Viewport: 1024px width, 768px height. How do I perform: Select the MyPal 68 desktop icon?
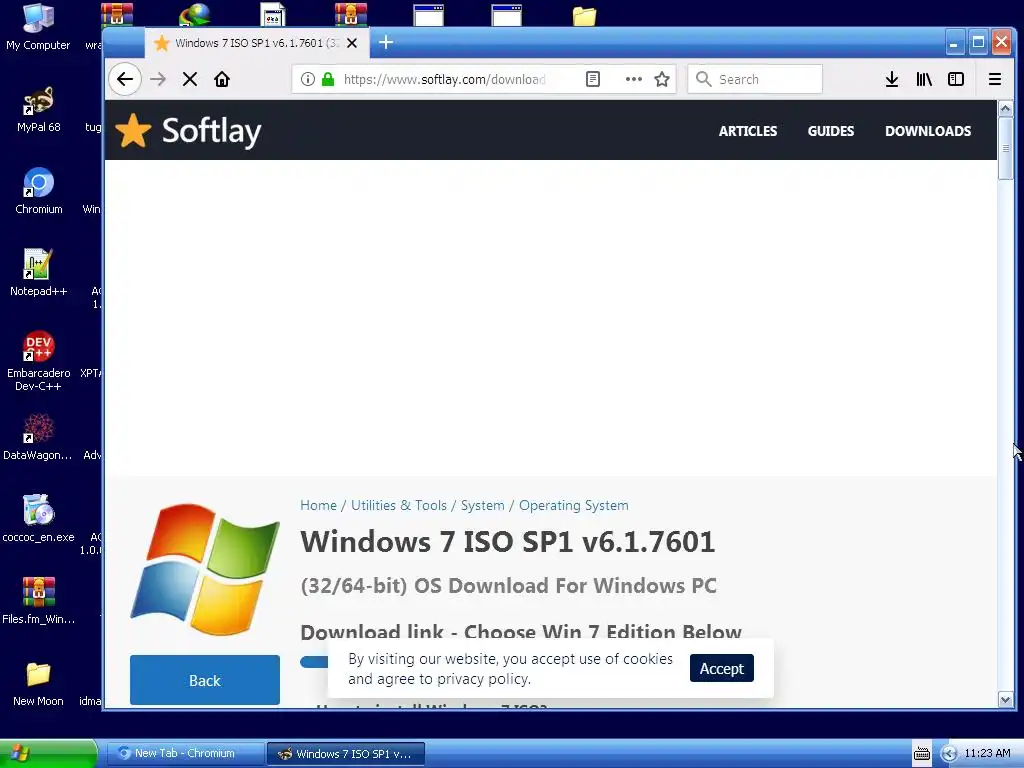point(38,109)
